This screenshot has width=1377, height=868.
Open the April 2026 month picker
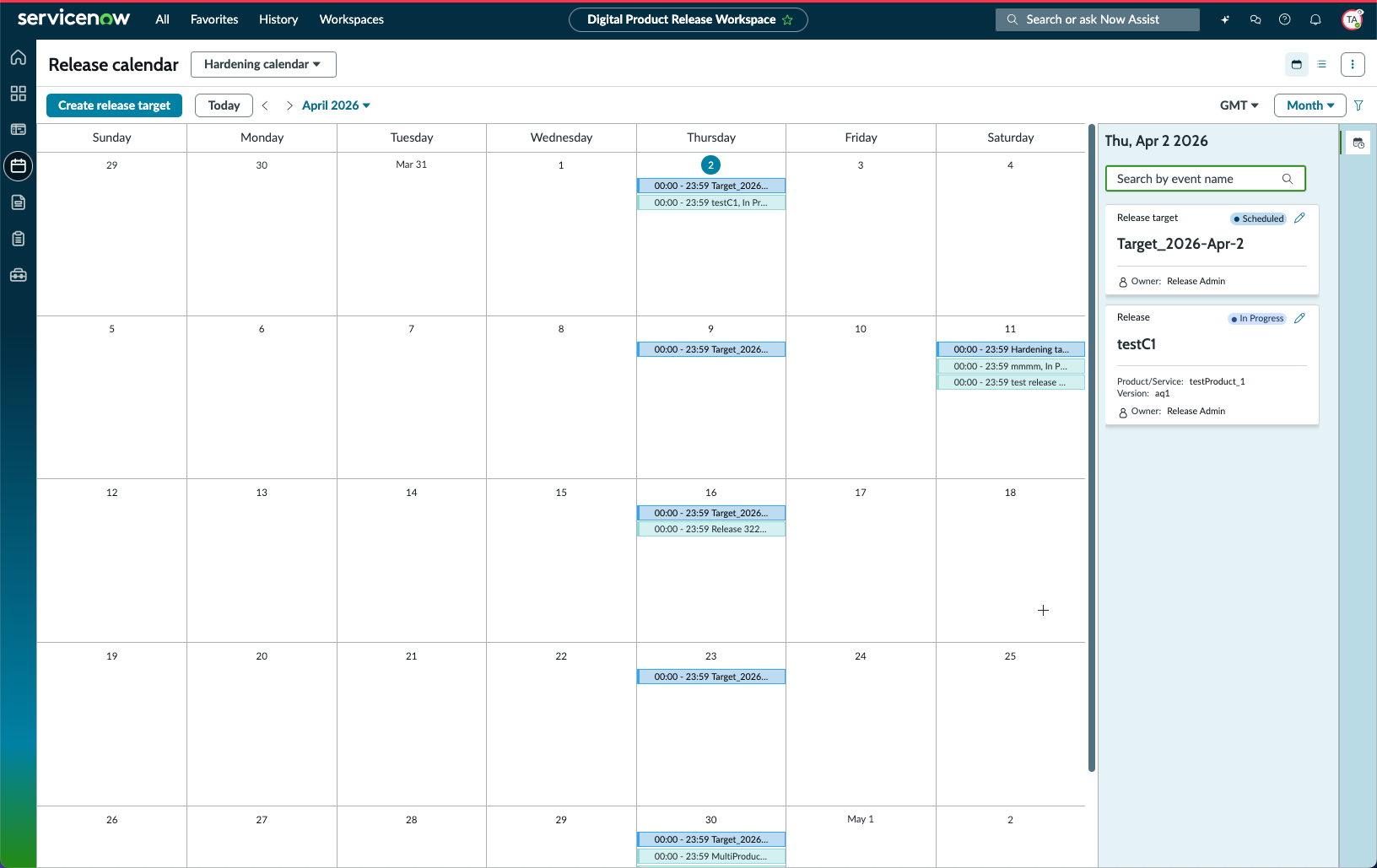(x=336, y=105)
